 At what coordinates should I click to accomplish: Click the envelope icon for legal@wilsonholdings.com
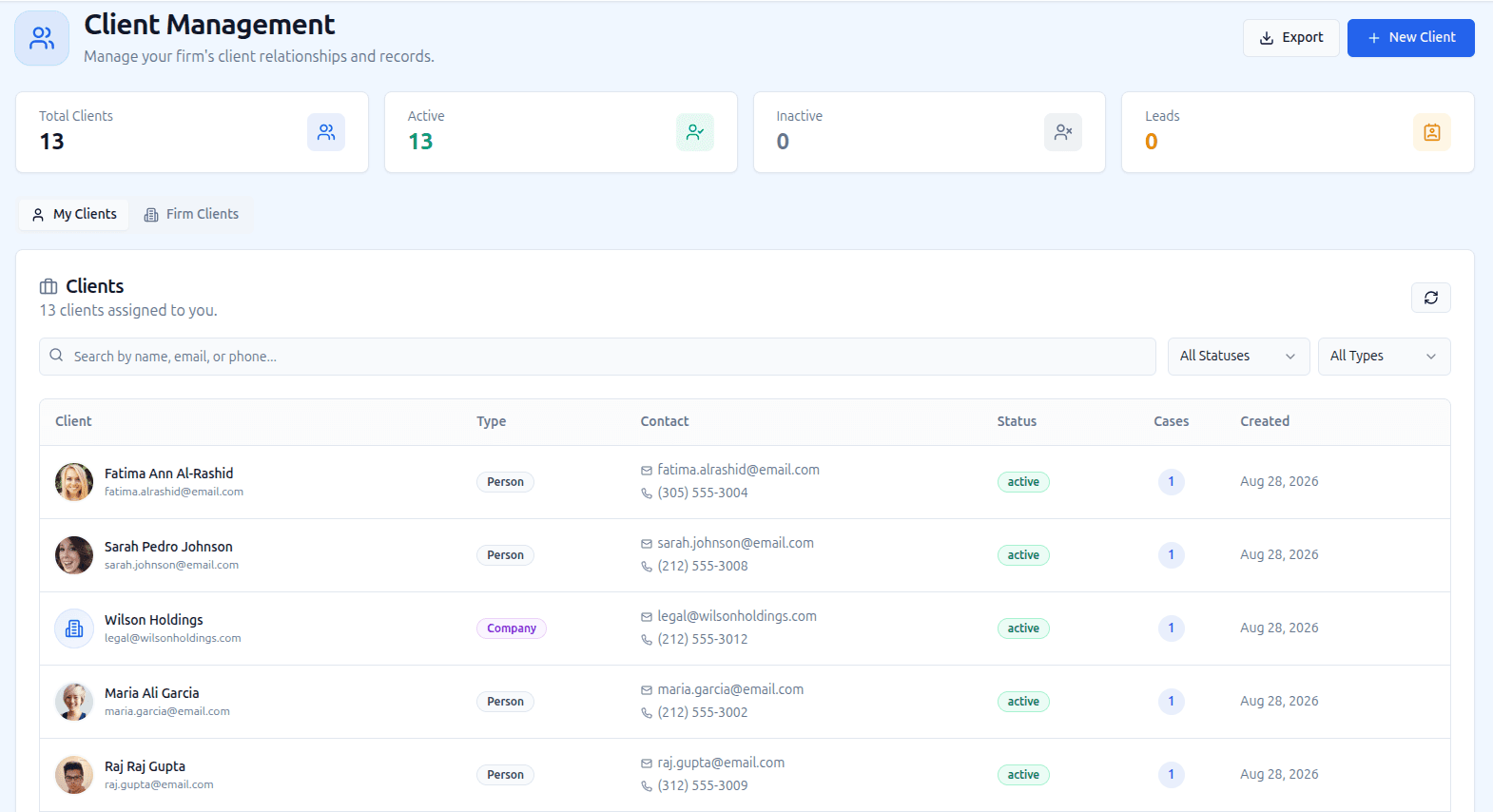[x=647, y=617]
